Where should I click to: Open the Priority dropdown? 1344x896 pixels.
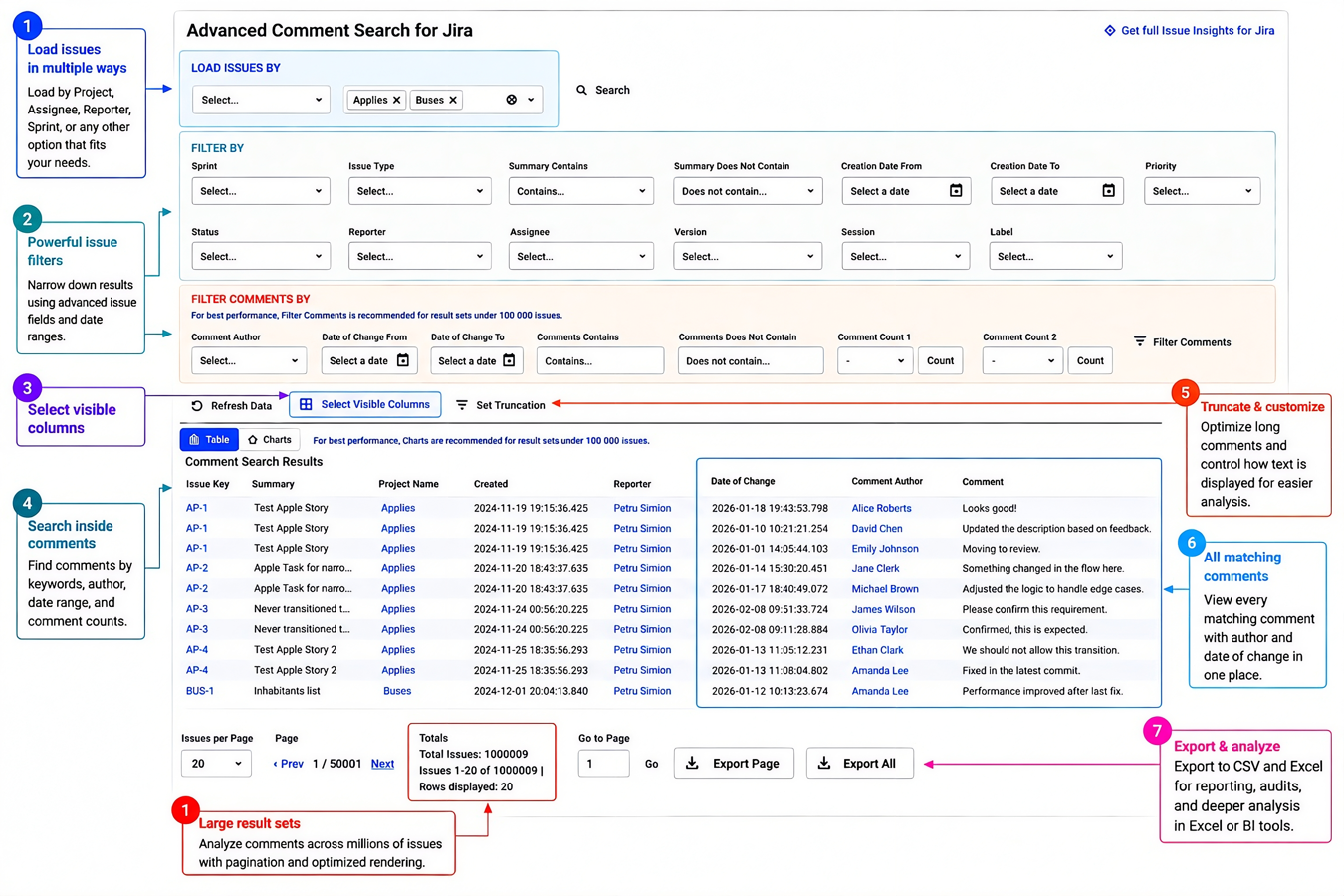1203,191
